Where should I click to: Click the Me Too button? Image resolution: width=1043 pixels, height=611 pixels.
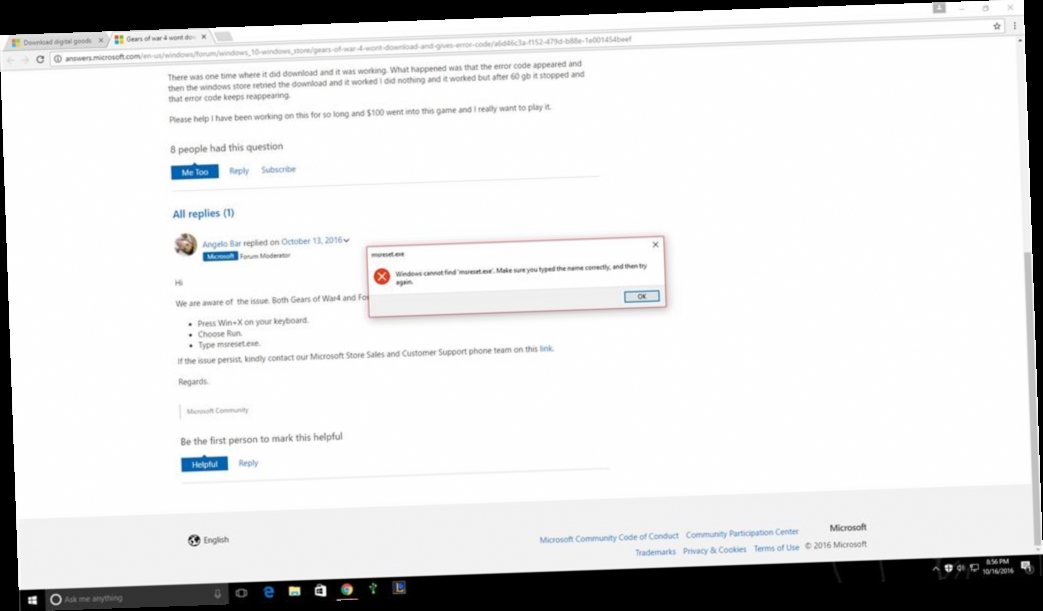coord(193,171)
